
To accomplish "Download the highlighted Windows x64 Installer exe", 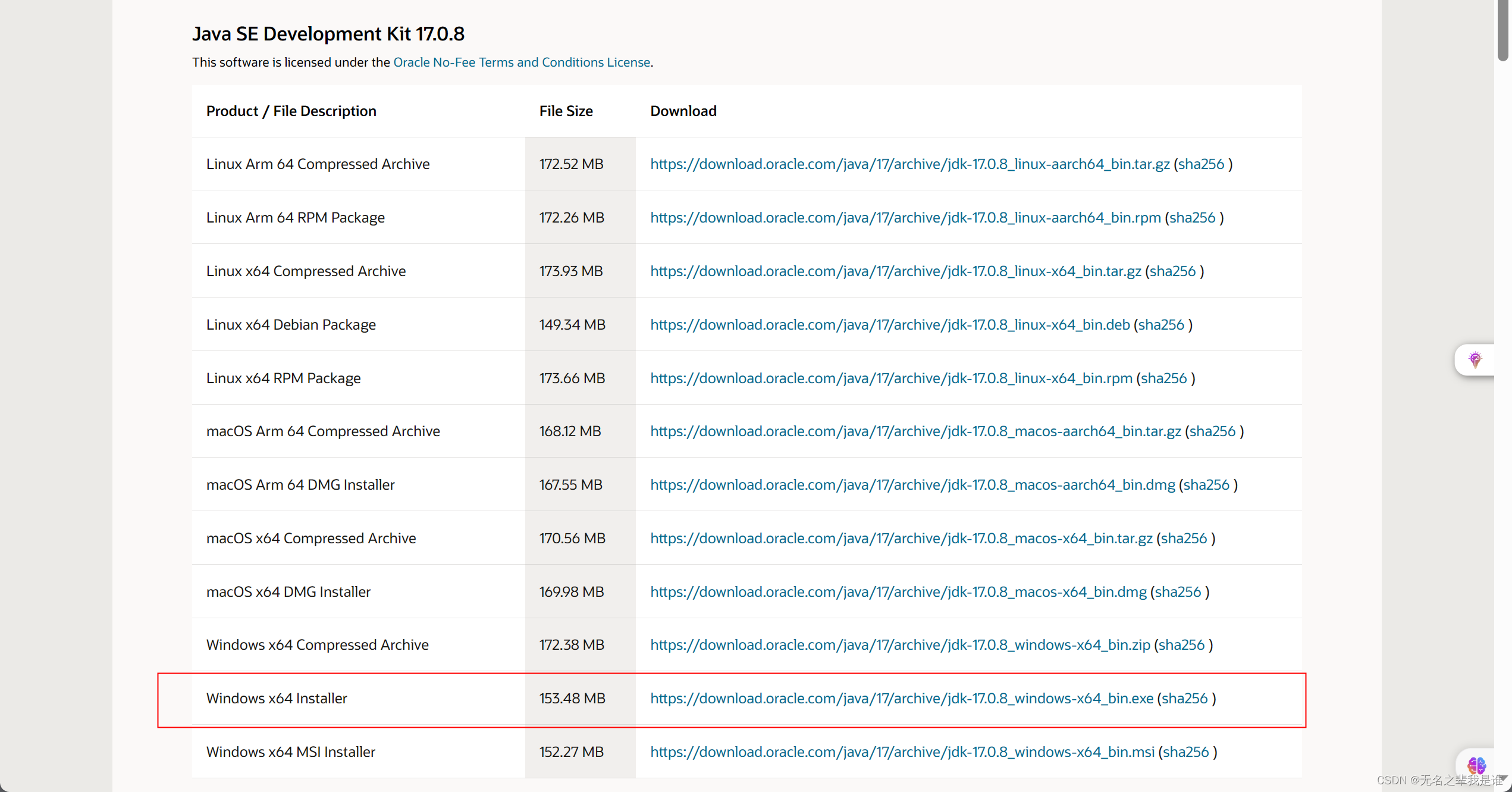I will click(901, 698).
